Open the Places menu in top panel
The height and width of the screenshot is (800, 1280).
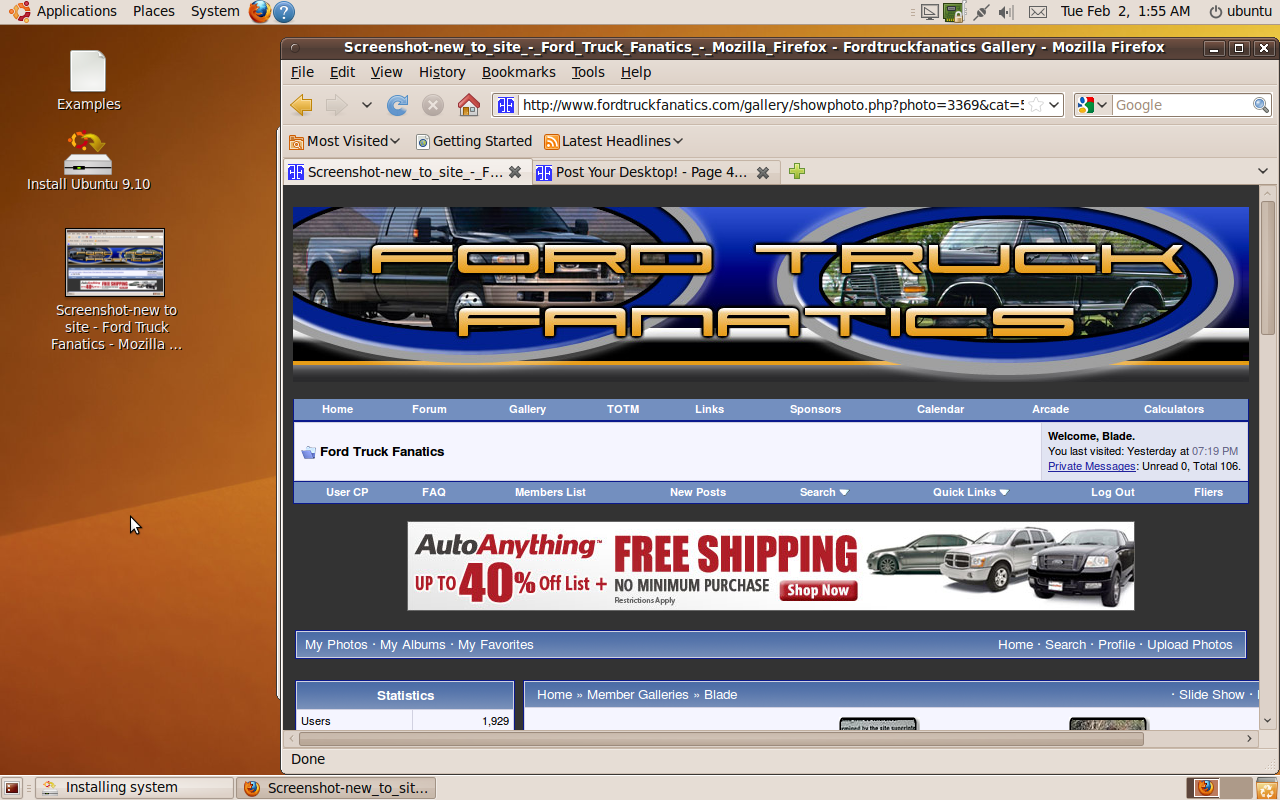153,11
